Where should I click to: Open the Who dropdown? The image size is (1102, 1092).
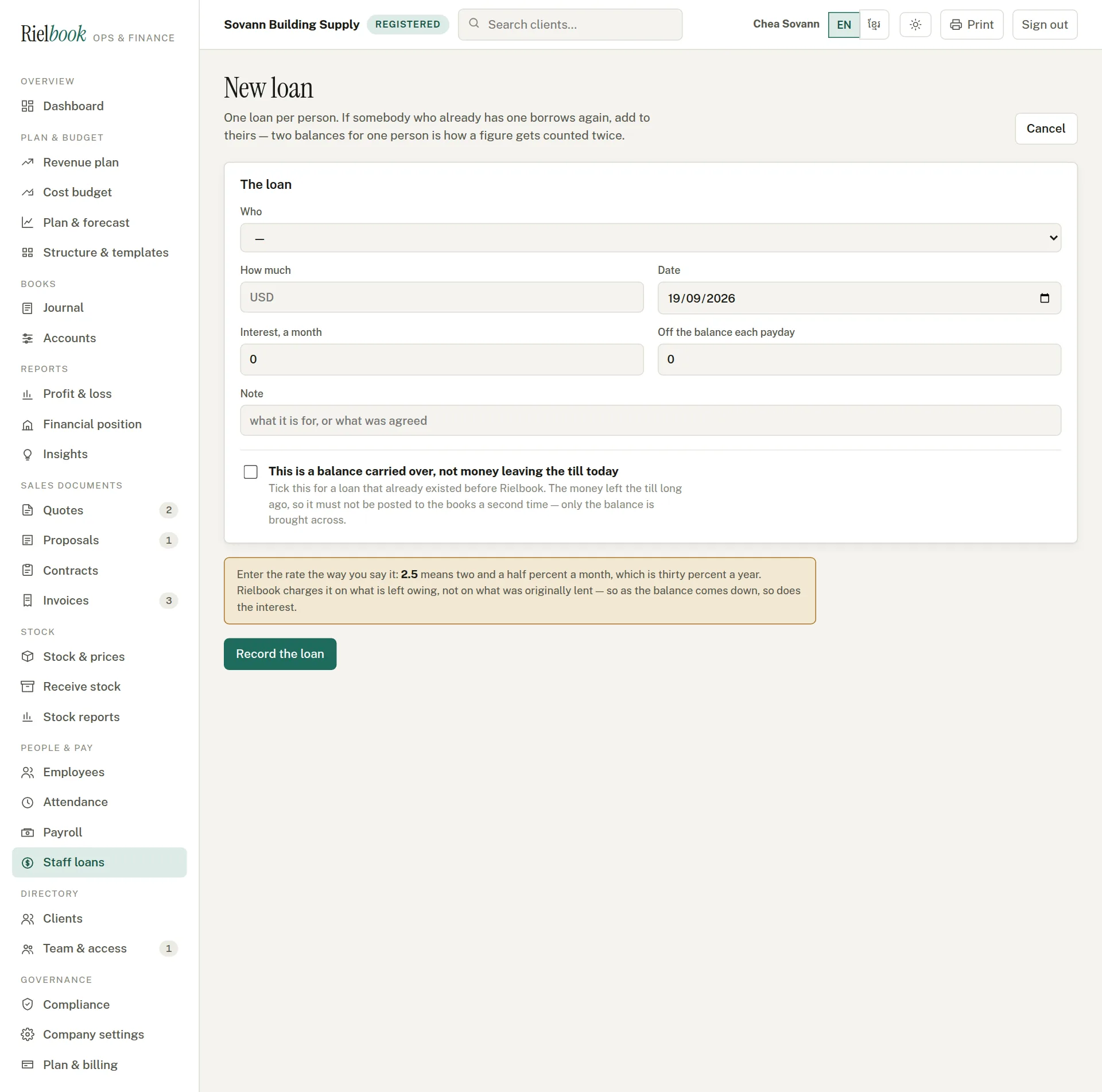(x=650, y=238)
